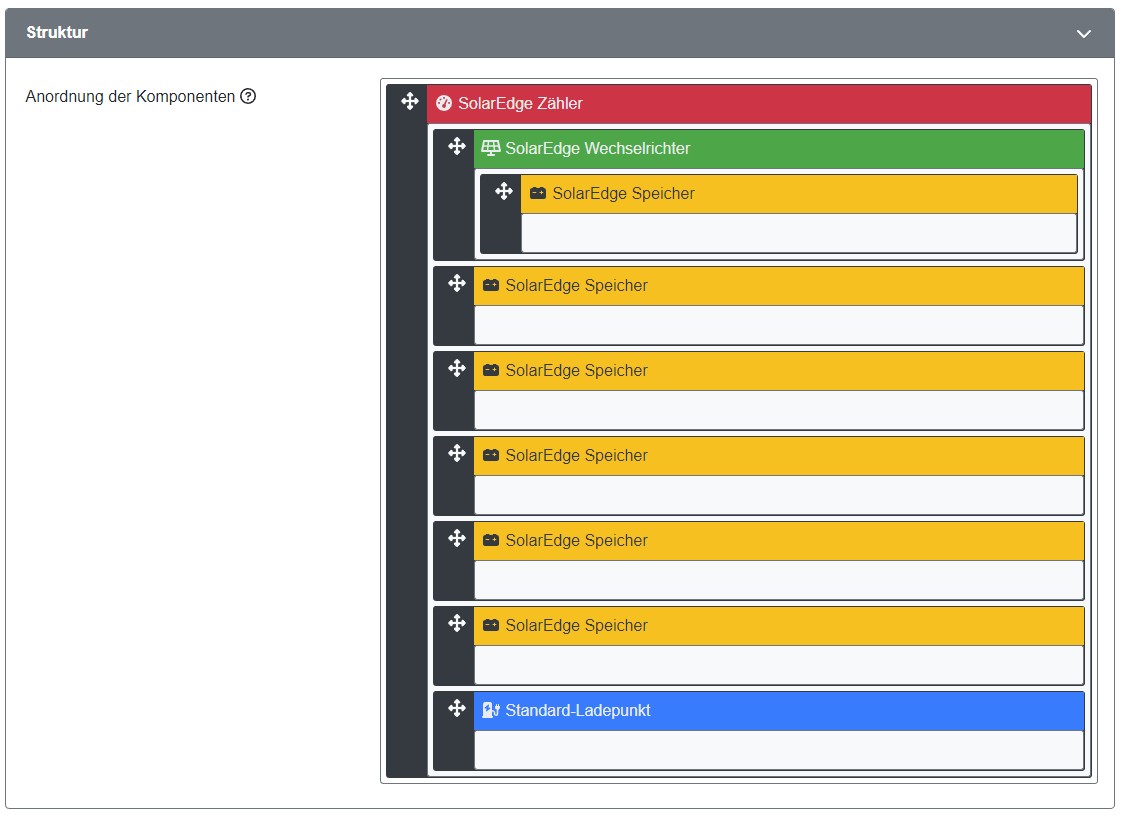This screenshot has height=816, width=1122.
Task: Click the gauge icon of SolarEdge Zähler
Action: 444,103
